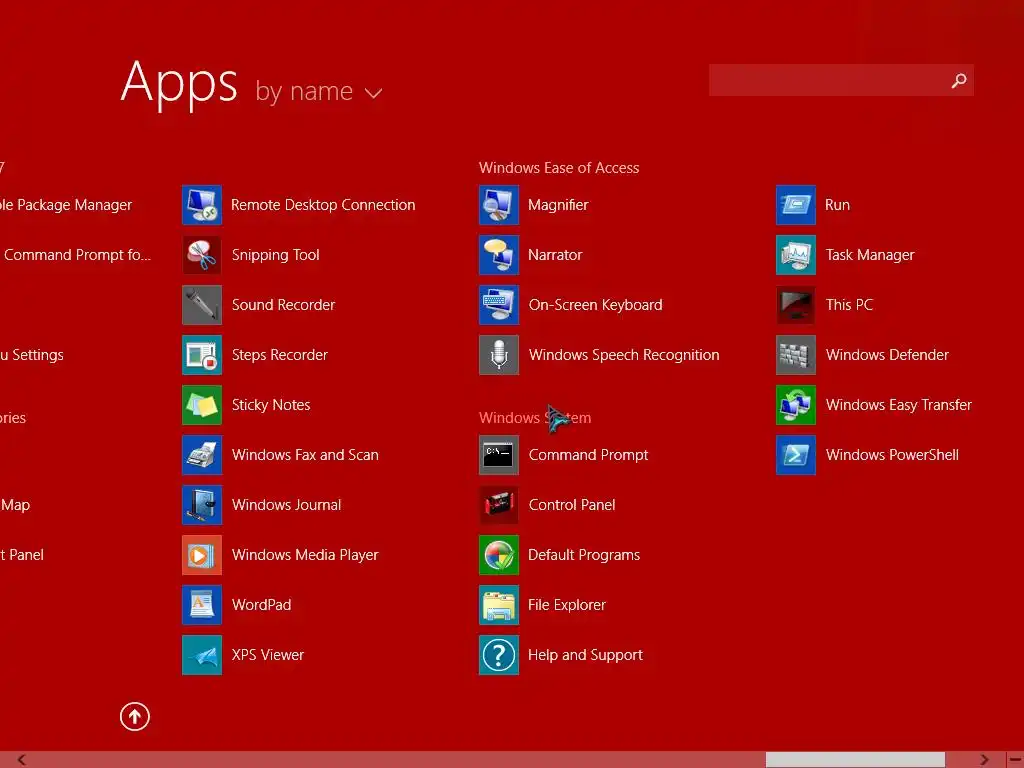The image size is (1024, 768).
Task: Open the Windows Journal icon
Action: pyautogui.click(x=202, y=505)
